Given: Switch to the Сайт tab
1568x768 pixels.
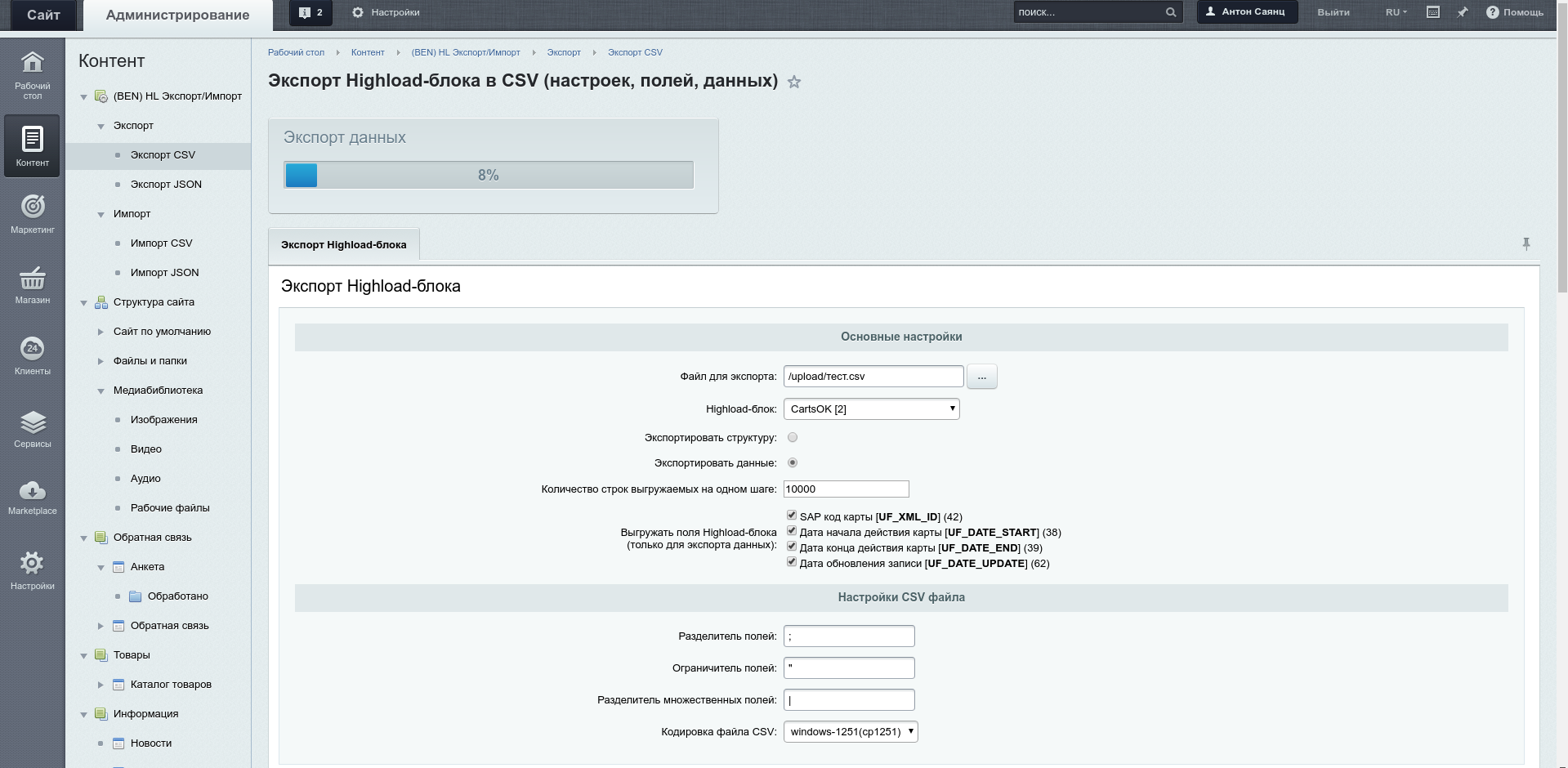Looking at the screenshot, I should [x=43, y=16].
